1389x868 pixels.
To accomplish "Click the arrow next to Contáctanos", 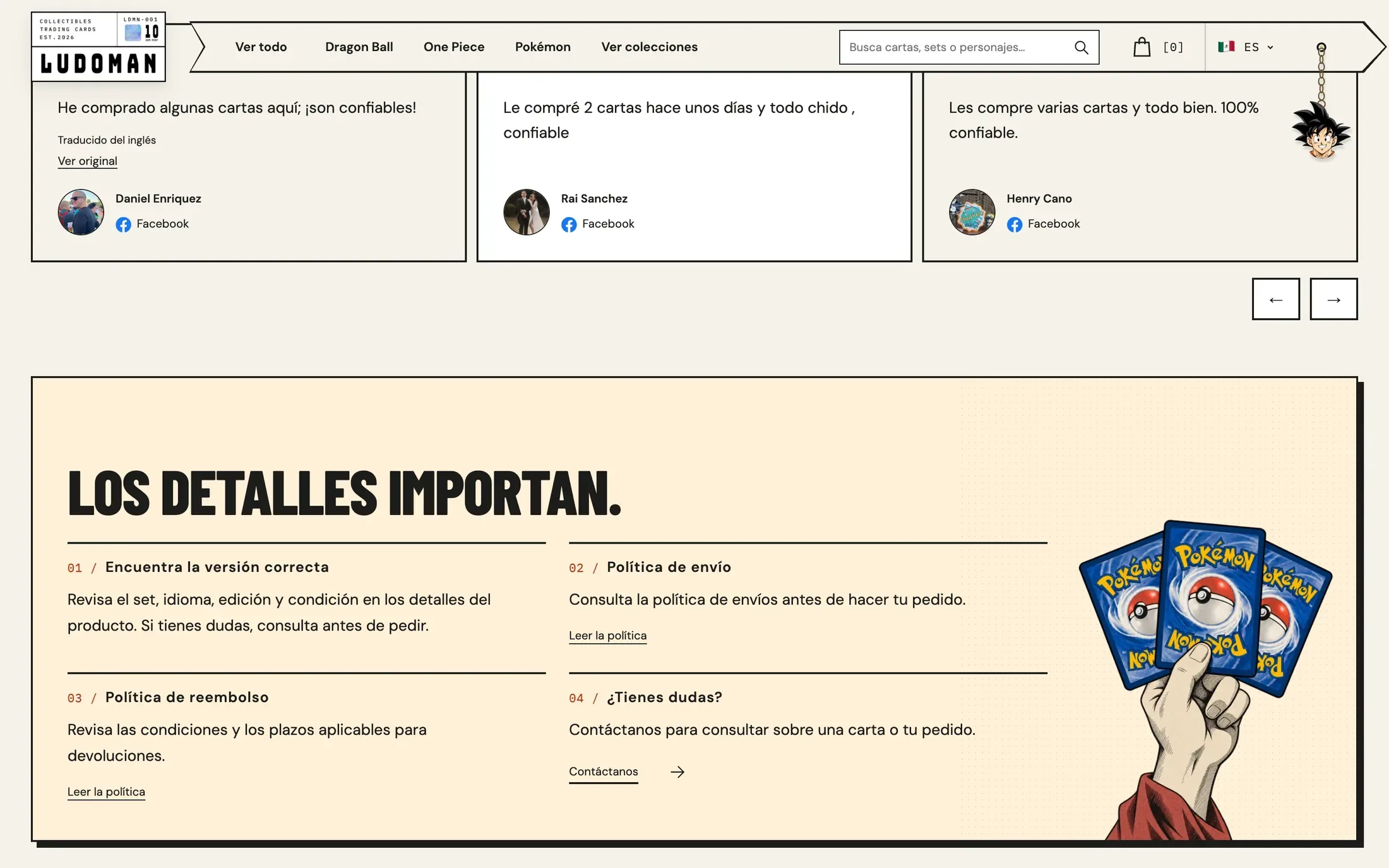I will point(677,772).
